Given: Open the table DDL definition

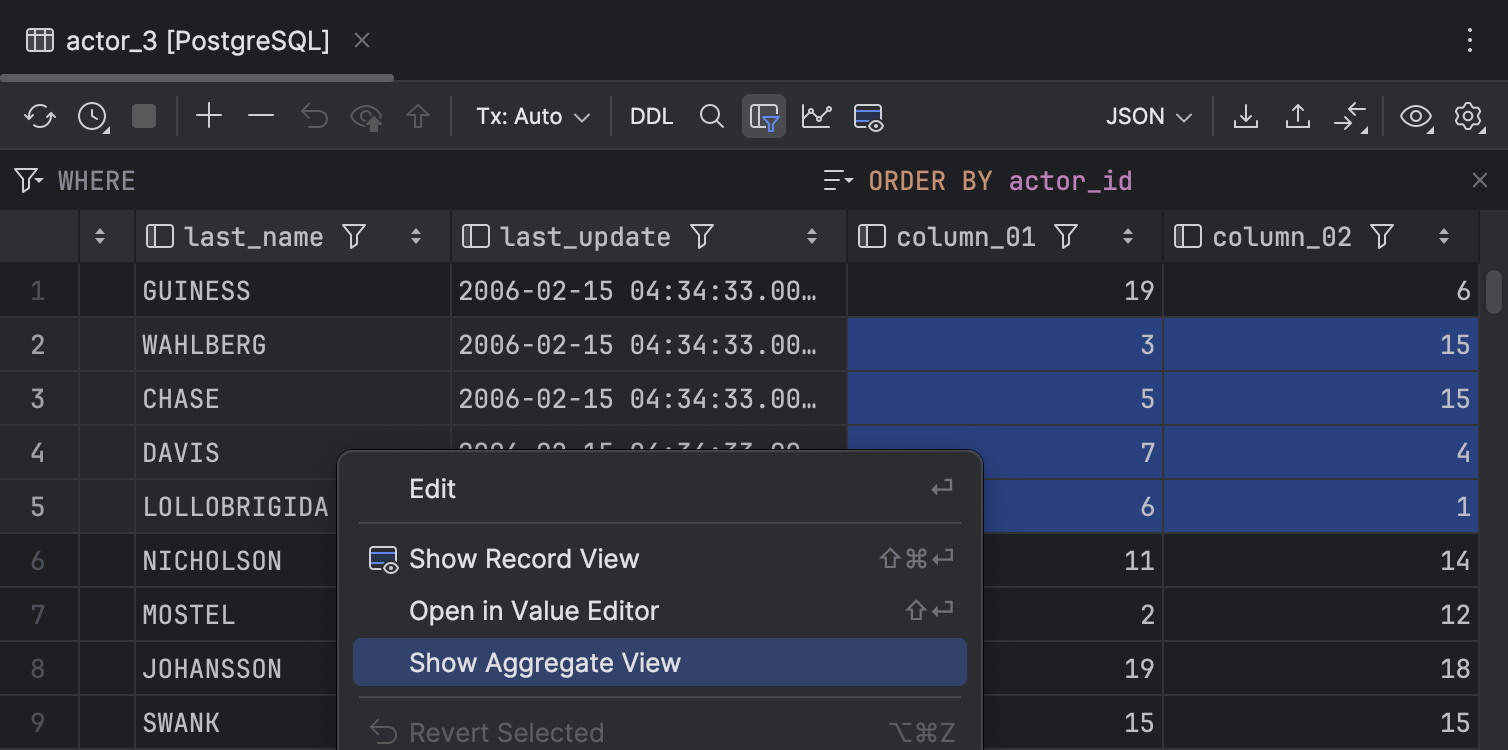Looking at the screenshot, I should pyautogui.click(x=651, y=116).
